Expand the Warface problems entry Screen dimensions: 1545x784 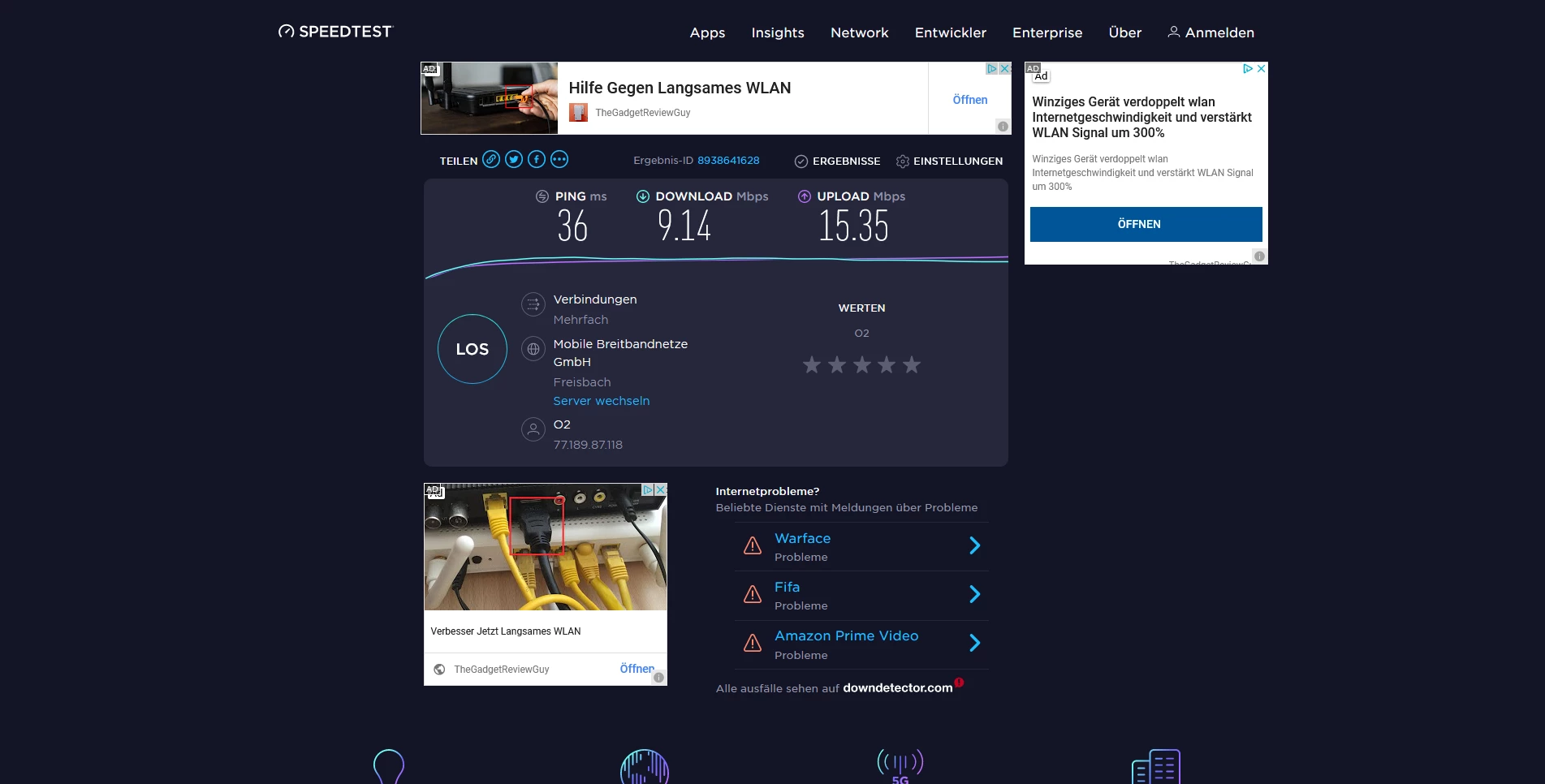[974, 546]
